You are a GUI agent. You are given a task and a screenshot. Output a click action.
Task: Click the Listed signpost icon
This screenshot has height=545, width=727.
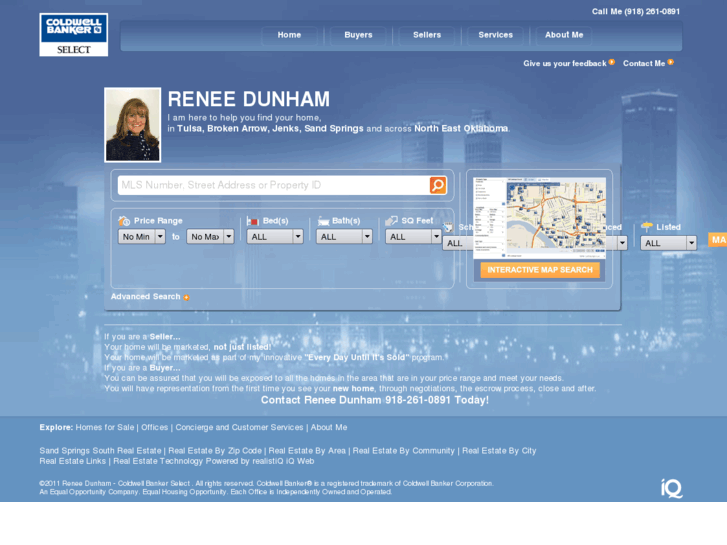tap(646, 227)
